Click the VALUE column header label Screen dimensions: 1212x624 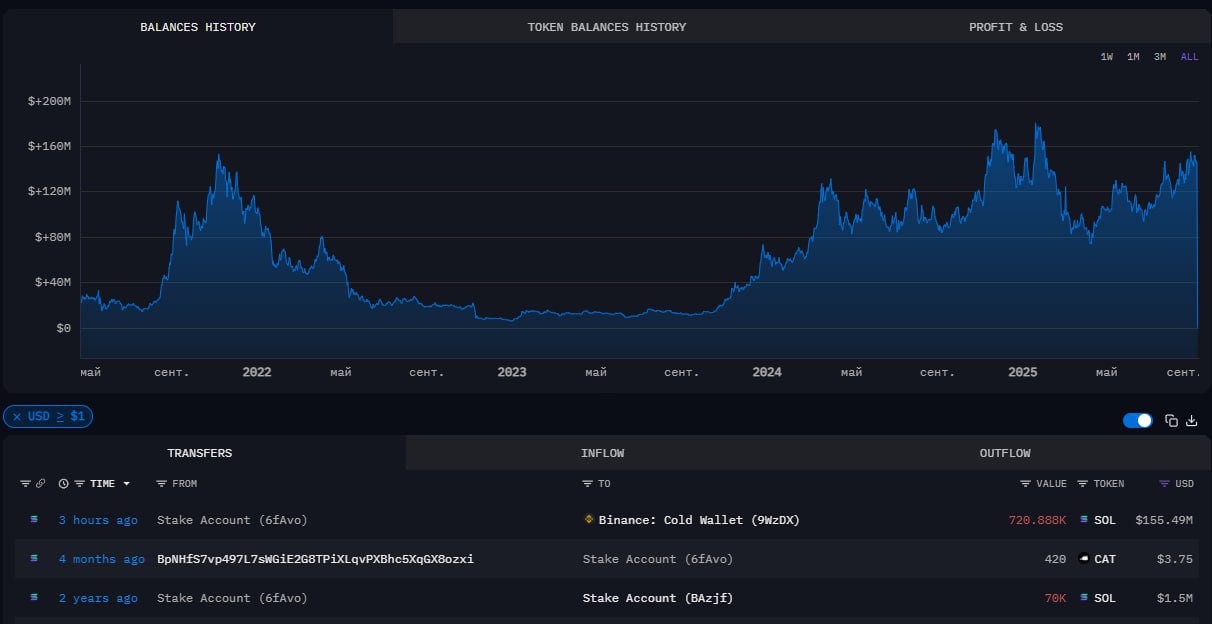[x=1051, y=484]
